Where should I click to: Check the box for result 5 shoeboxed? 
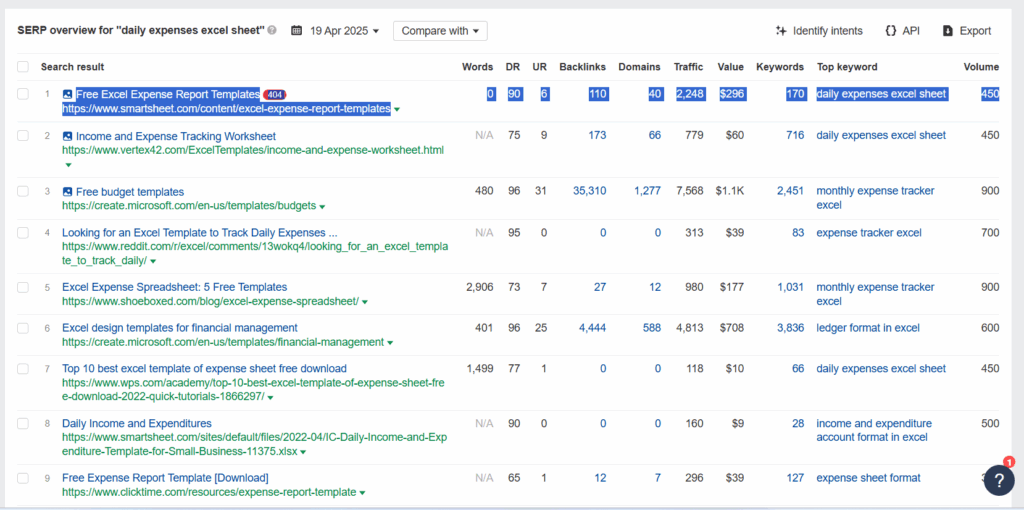point(23,287)
